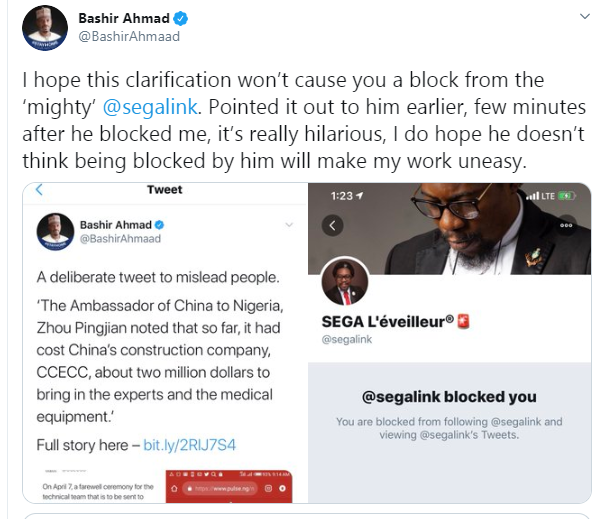This screenshot has height=519, width=604.
Task: Click the Bashir Ahmad display name at top
Action: click(124, 18)
